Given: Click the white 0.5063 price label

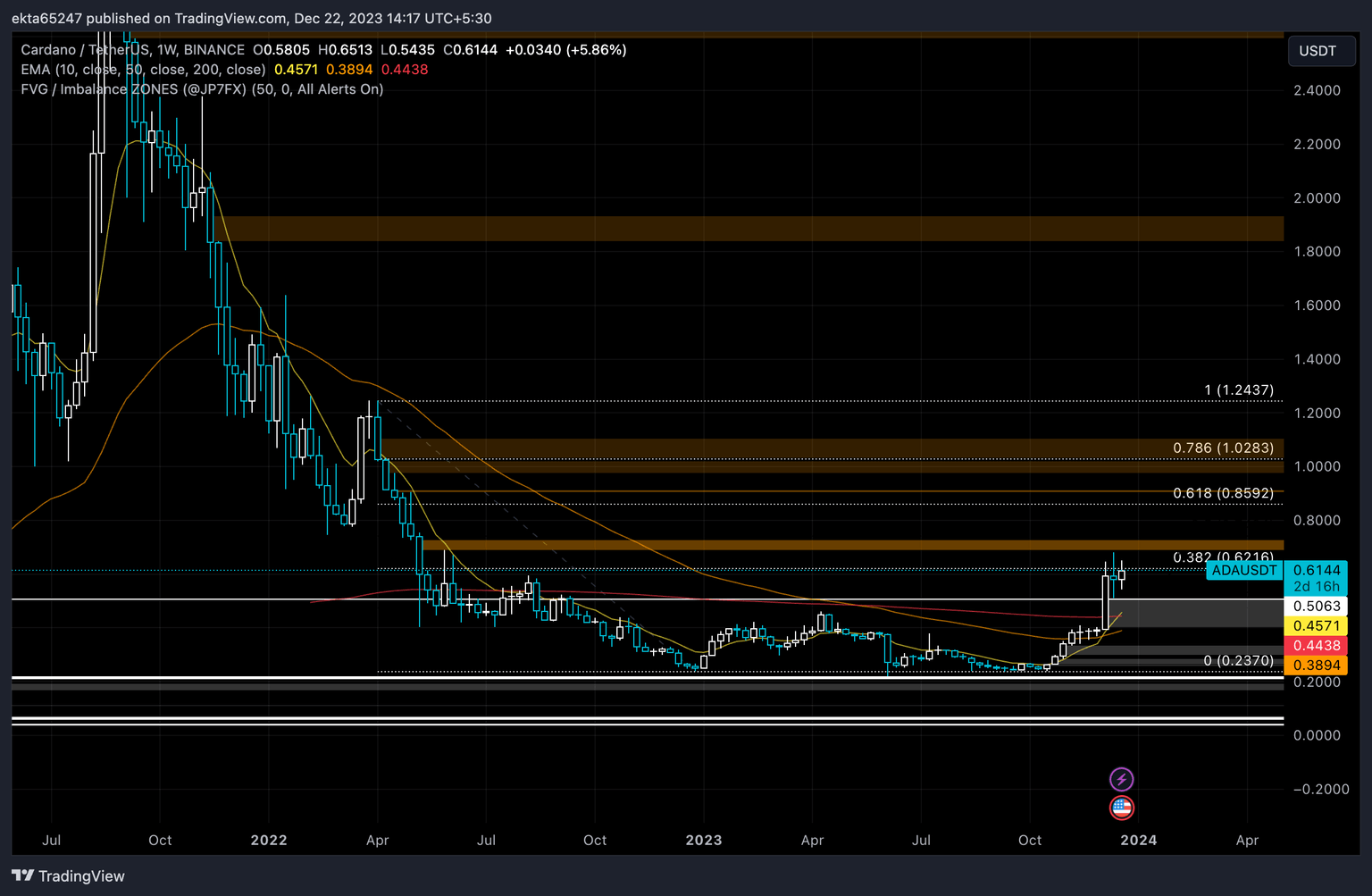Looking at the screenshot, I should pyautogui.click(x=1316, y=606).
